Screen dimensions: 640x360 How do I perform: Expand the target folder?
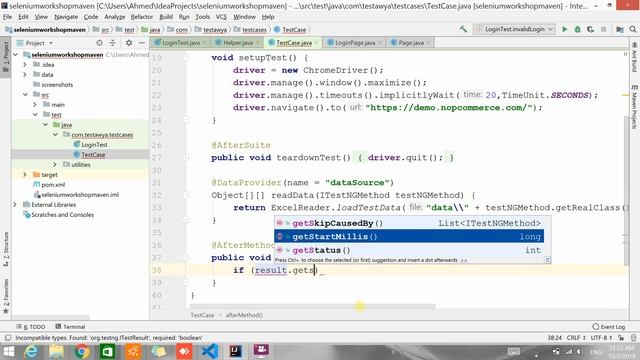[24, 175]
